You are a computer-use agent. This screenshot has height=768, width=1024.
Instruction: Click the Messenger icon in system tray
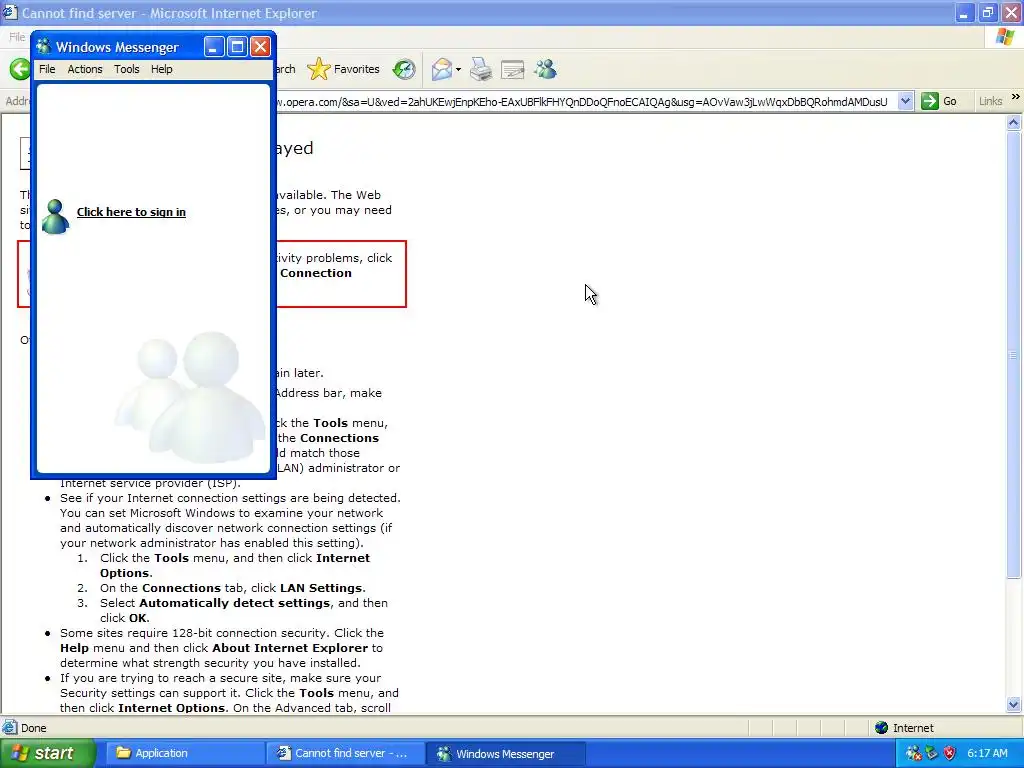coord(914,753)
